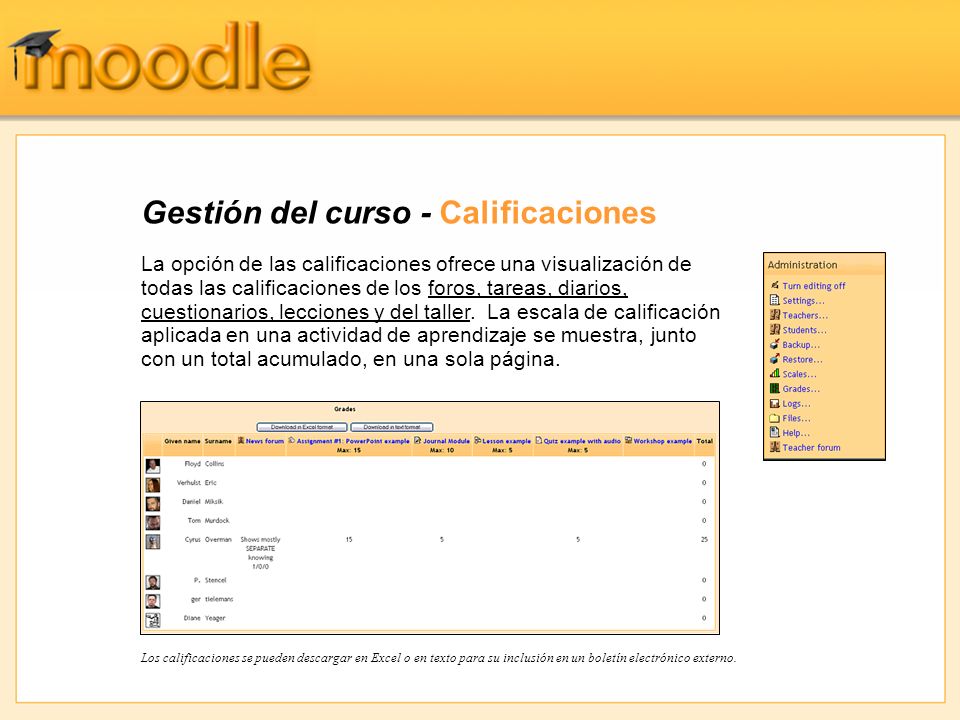Click Cyrus Overman's total of 25
Viewport: 960px width, 720px height.
coord(704,539)
